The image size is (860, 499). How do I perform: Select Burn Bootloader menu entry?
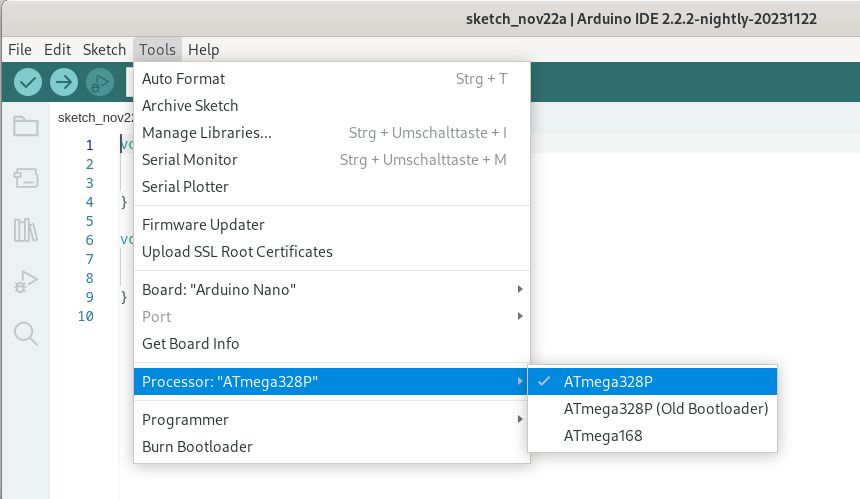point(332,447)
